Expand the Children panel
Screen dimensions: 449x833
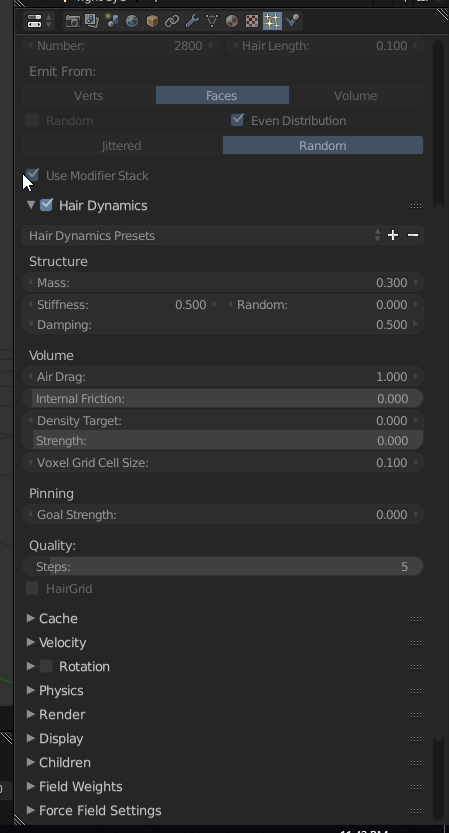coord(31,762)
